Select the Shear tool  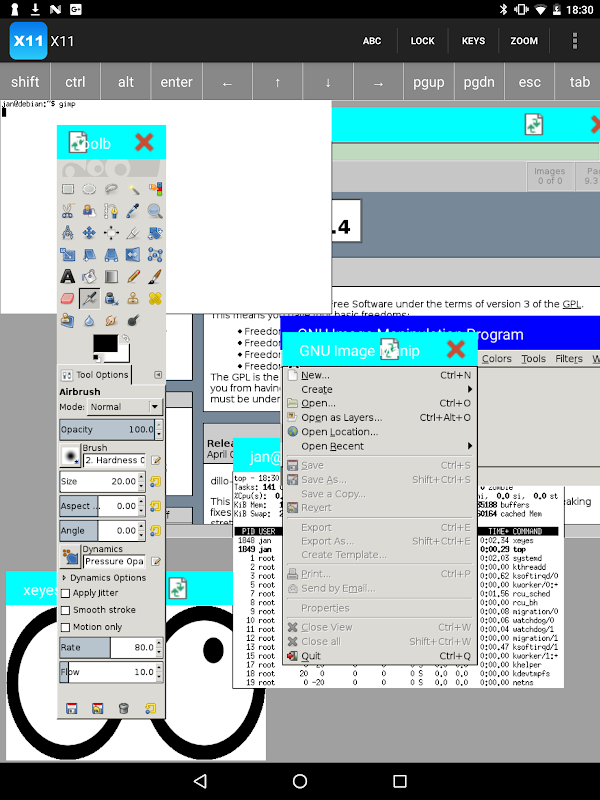[89, 255]
